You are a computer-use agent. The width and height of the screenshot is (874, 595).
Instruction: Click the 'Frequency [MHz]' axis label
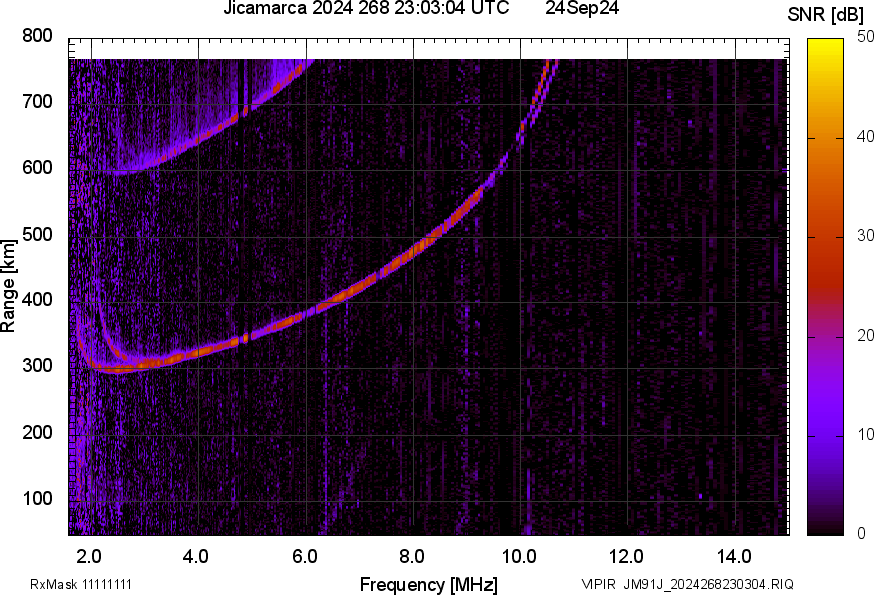click(x=429, y=585)
